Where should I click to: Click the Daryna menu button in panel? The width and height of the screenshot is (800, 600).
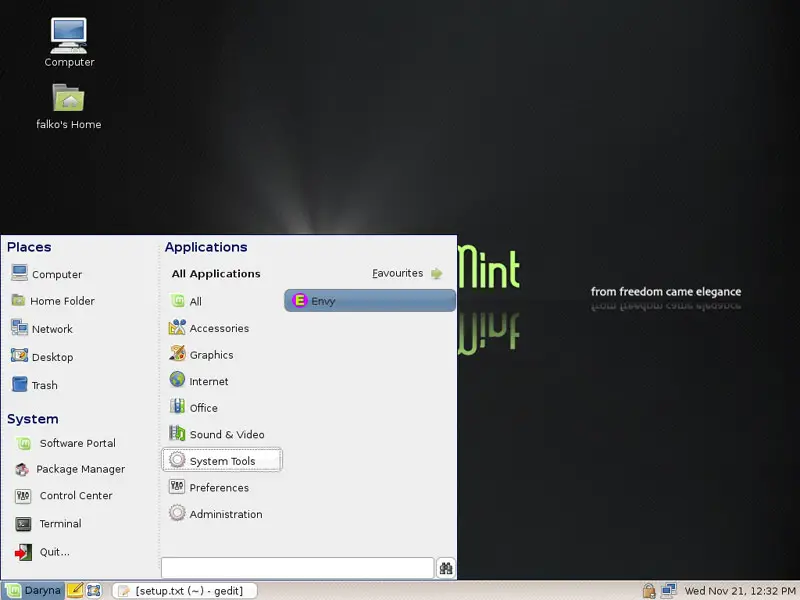[34, 590]
